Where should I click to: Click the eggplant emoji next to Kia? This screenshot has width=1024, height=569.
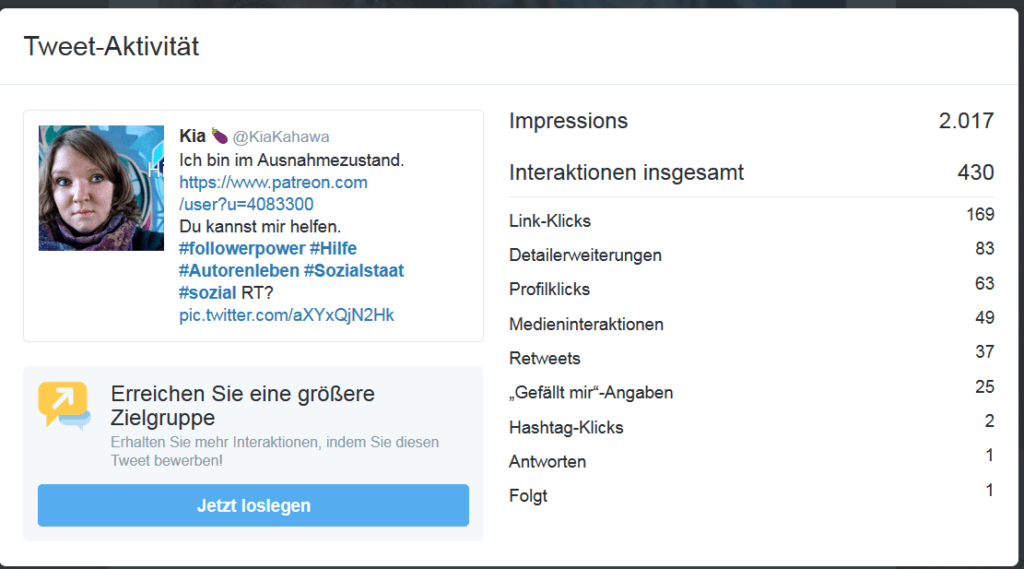pos(219,136)
